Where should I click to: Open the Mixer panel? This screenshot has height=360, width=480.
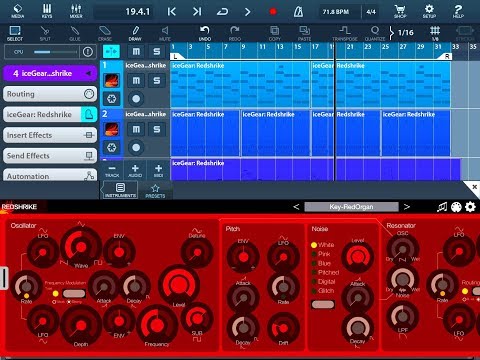tap(76, 11)
